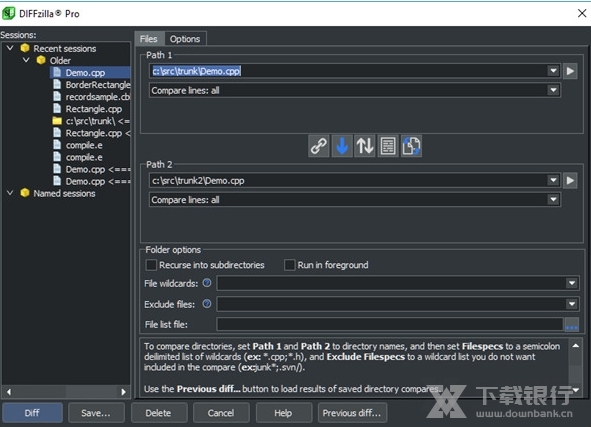Image resolution: width=591 pixels, height=427 pixels.
Task: Click the Path 2 browse play arrow button
Action: tap(570, 181)
